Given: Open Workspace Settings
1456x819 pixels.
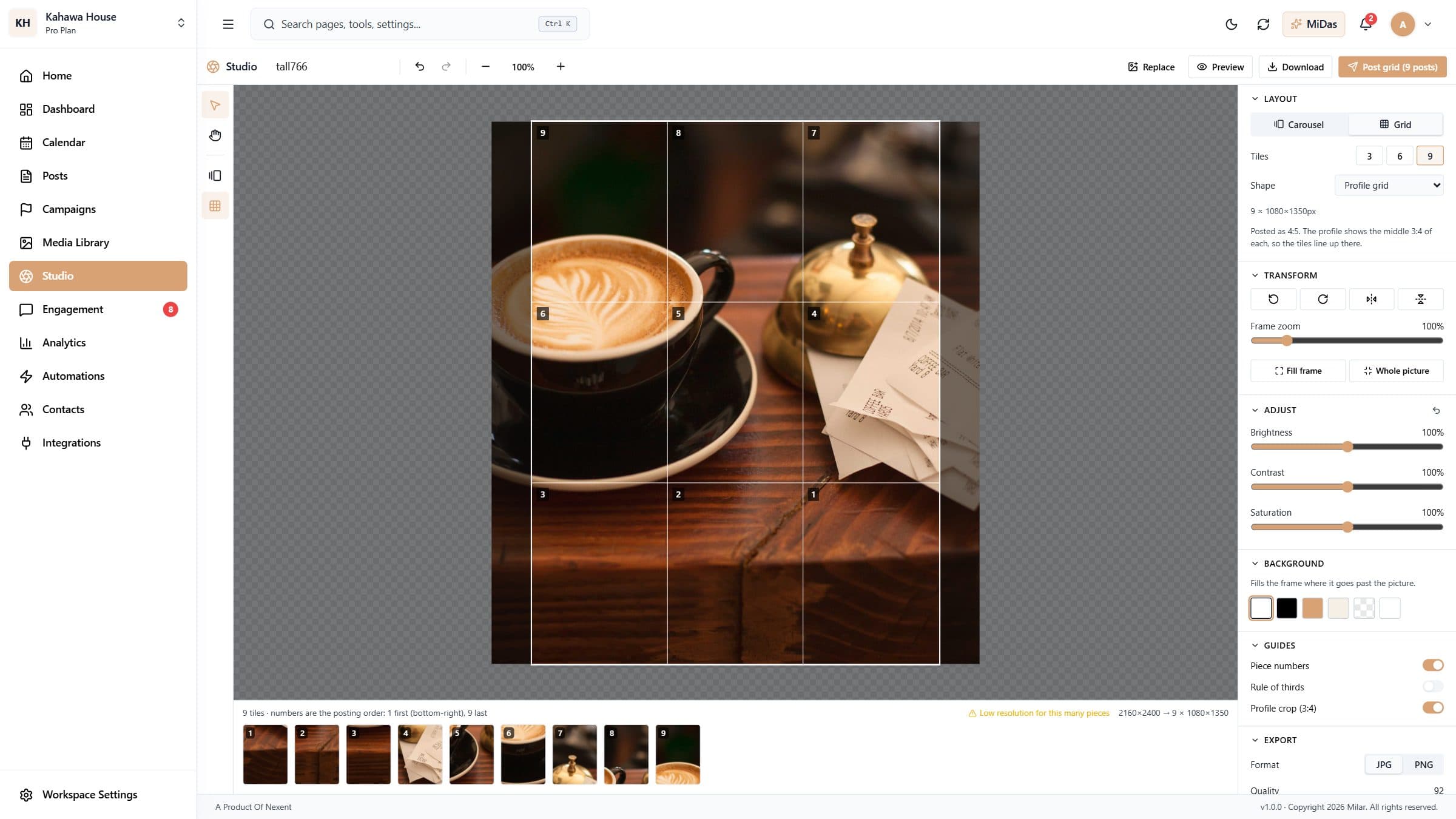Looking at the screenshot, I should (98, 795).
